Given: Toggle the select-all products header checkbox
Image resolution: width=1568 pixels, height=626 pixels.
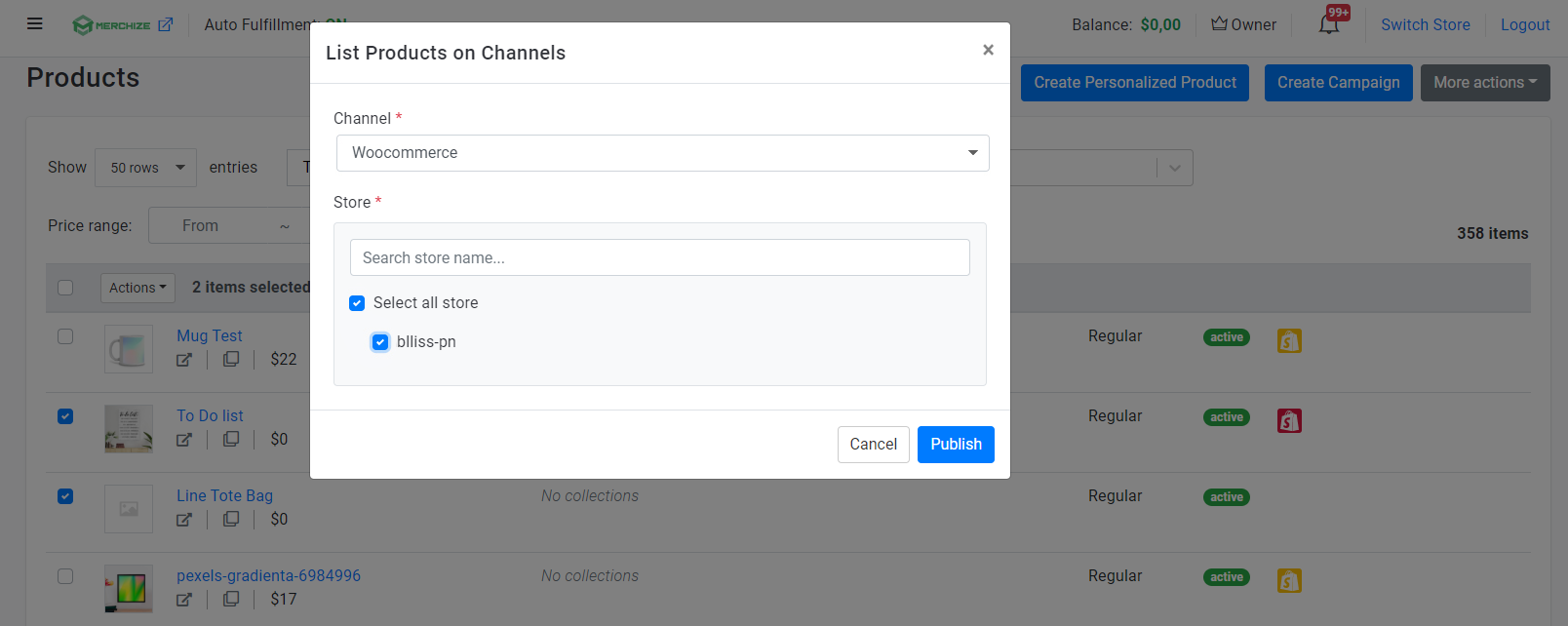Looking at the screenshot, I should coord(65,288).
